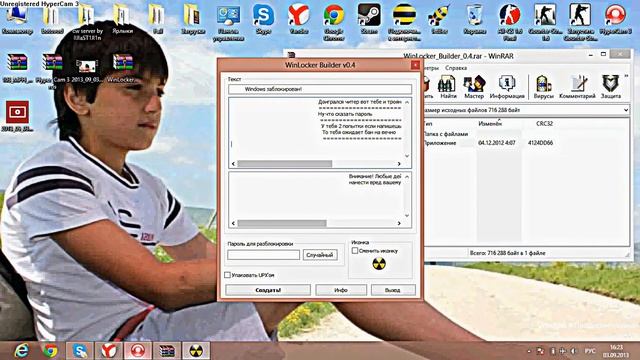
Task: Enable the Сменить иконку checkbox
Action: point(355,251)
